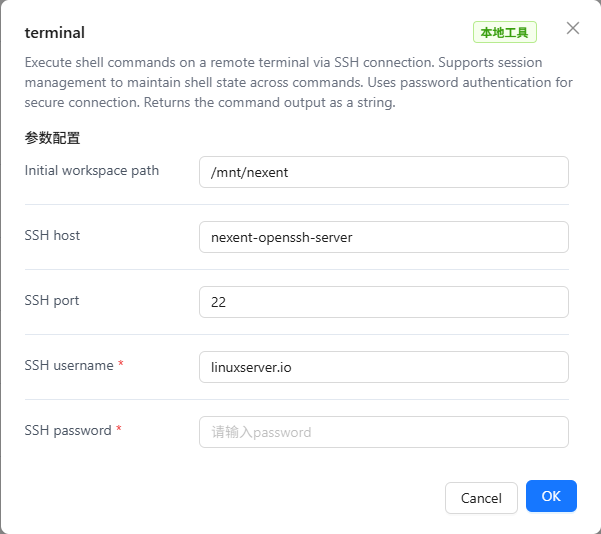The width and height of the screenshot is (601, 534).
Task: Focus the Initial workspace path field
Action: tap(384, 172)
